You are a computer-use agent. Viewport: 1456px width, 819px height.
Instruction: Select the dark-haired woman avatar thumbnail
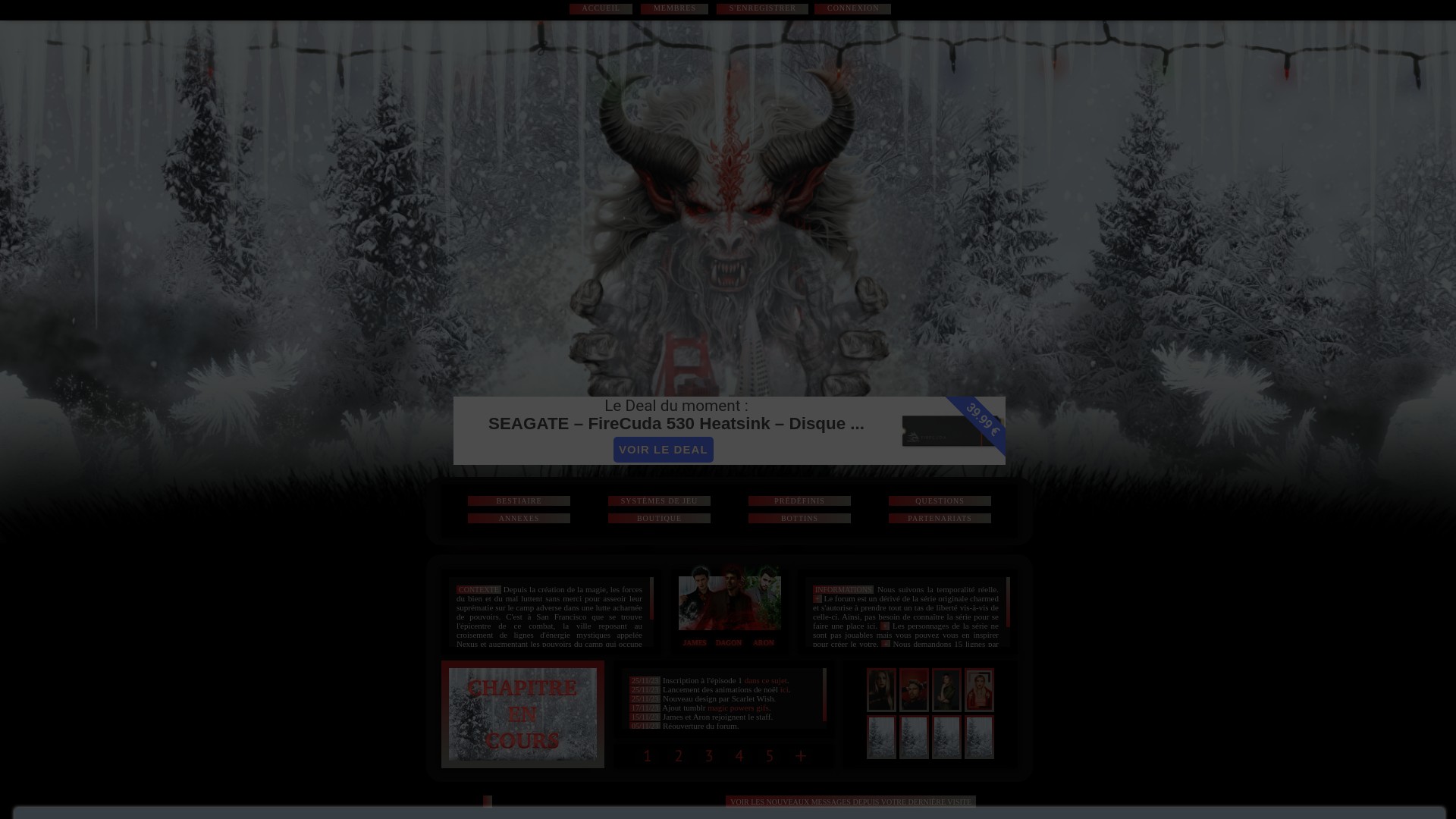click(946, 690)
